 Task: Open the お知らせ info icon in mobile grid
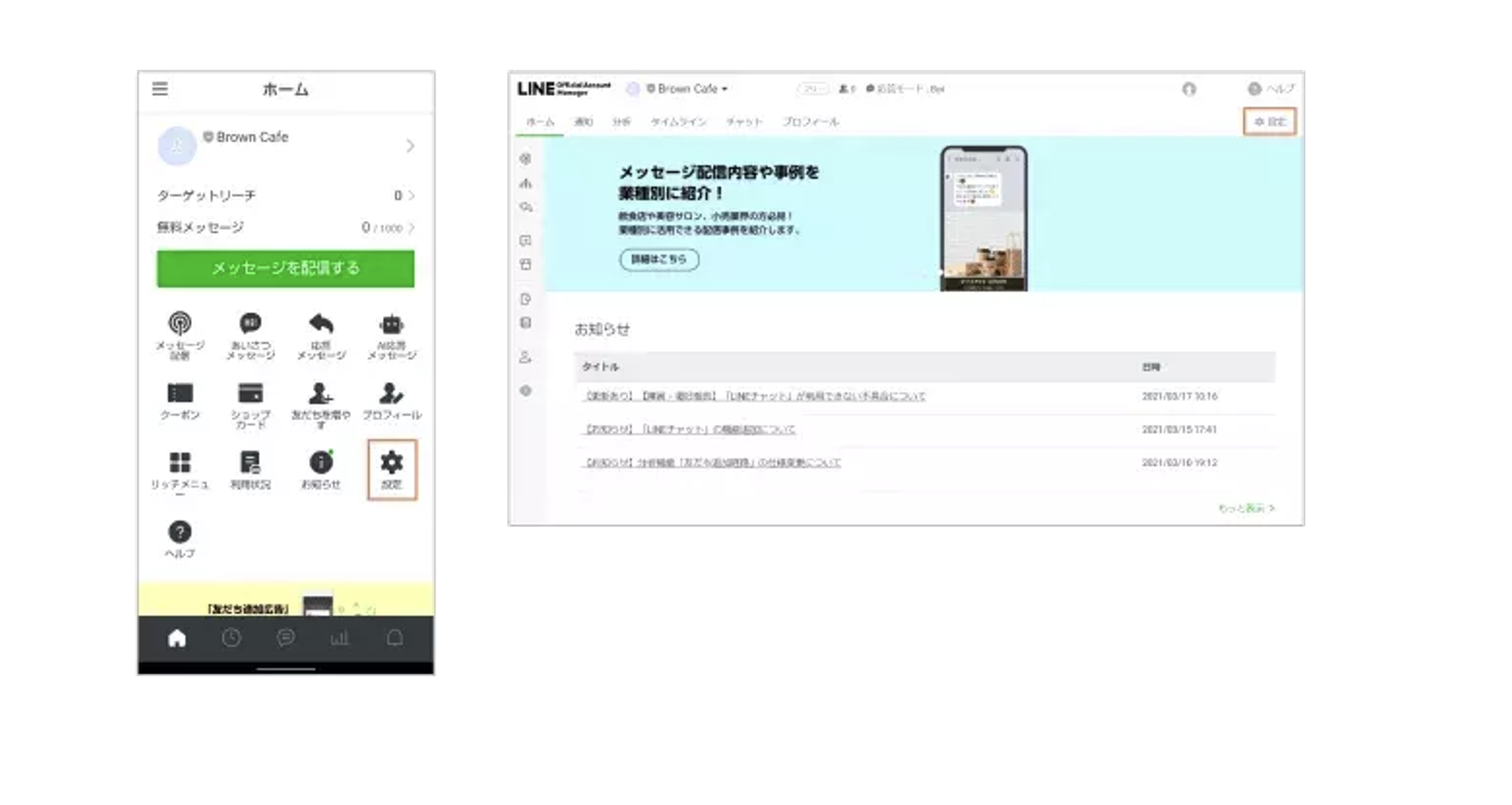(321, 462)
